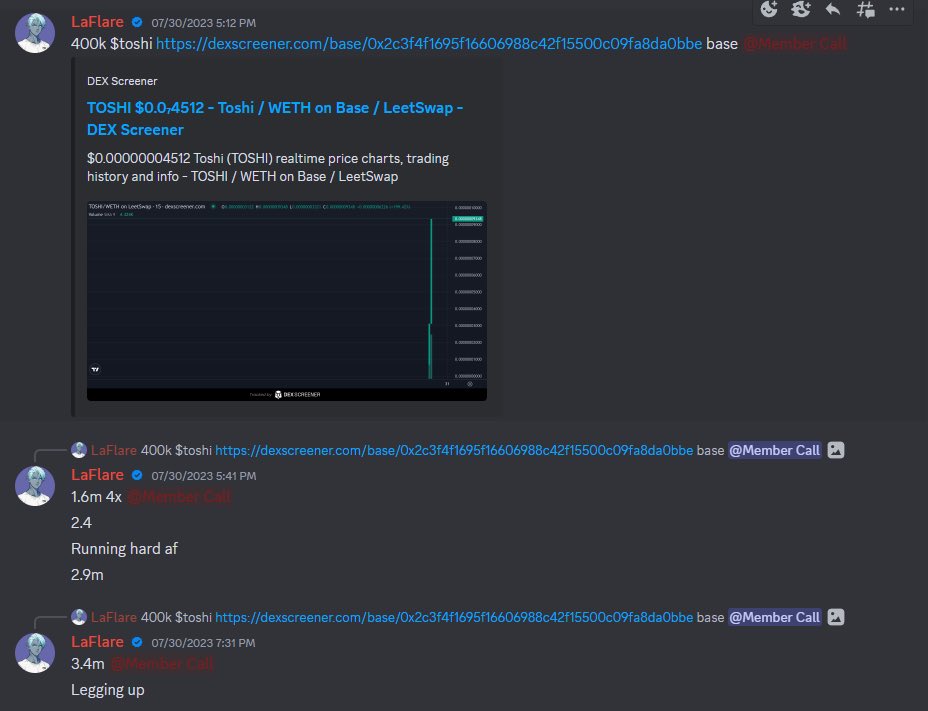928x711 pixels.
Task: Click the DEX Screener provider name in embed
Action: coord(122,81)
